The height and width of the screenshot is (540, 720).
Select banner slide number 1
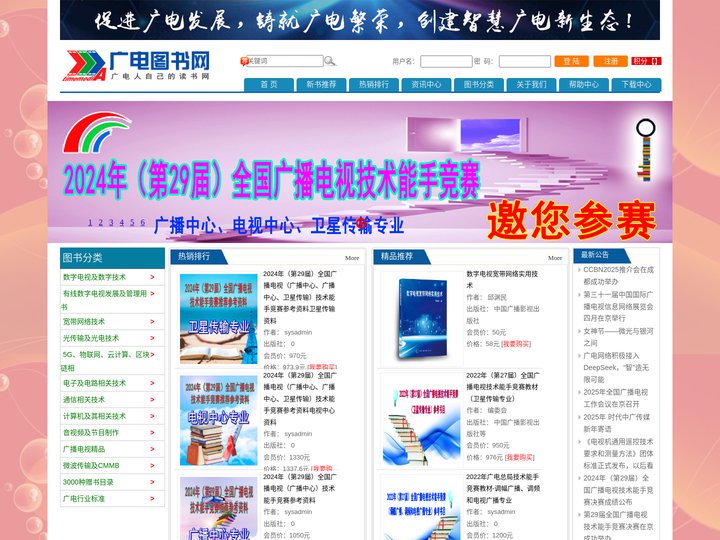(x=90, y=222)
